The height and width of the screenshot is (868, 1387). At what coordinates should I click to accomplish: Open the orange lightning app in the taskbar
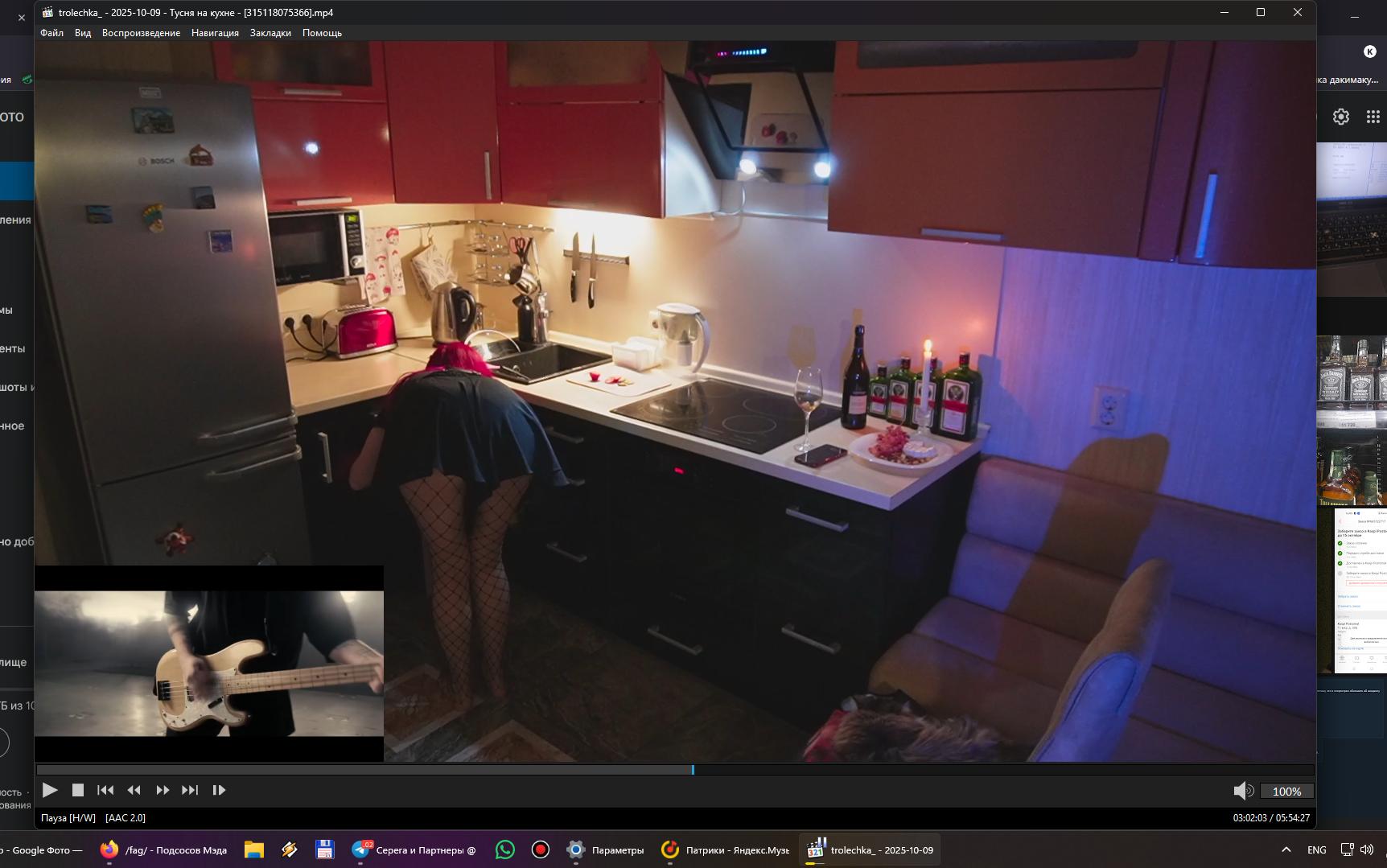pyautogui.click(x=290, y=850)
